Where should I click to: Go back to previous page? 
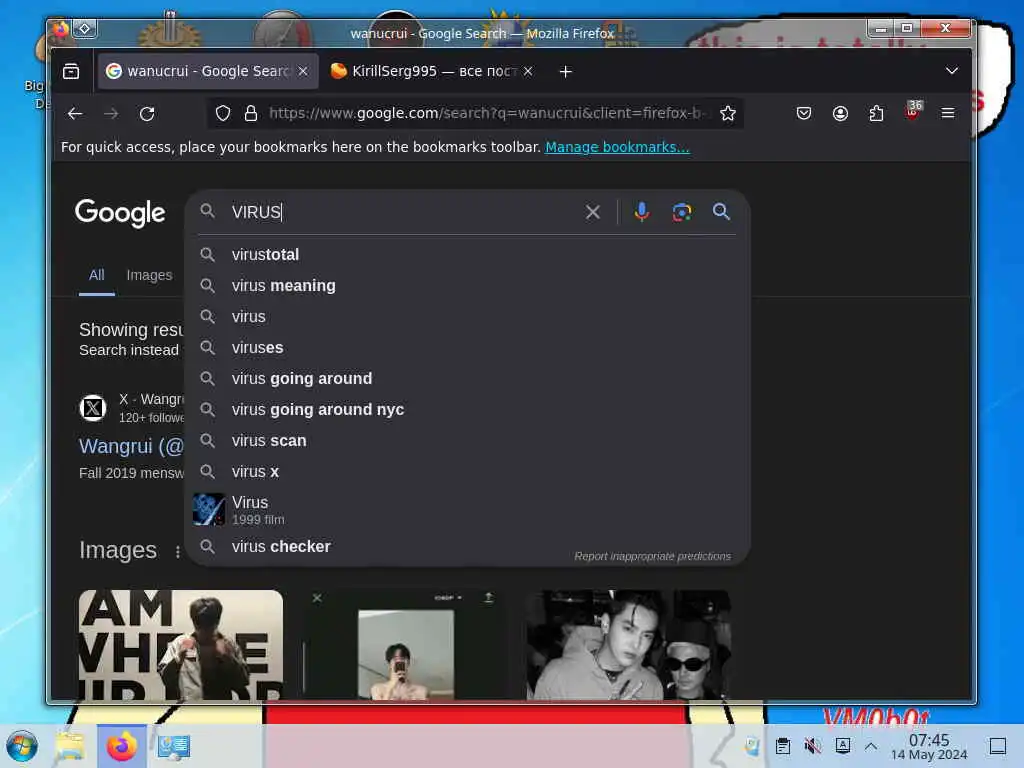[75, 114]
